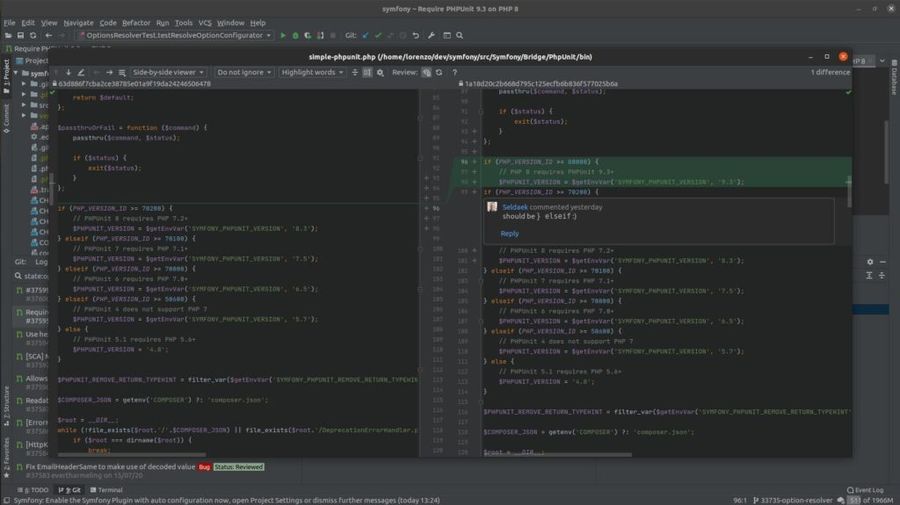Refresh review comments in diff toolbar
The width and height of the screenshot is (900, 505).
click(x=439, y=72)
